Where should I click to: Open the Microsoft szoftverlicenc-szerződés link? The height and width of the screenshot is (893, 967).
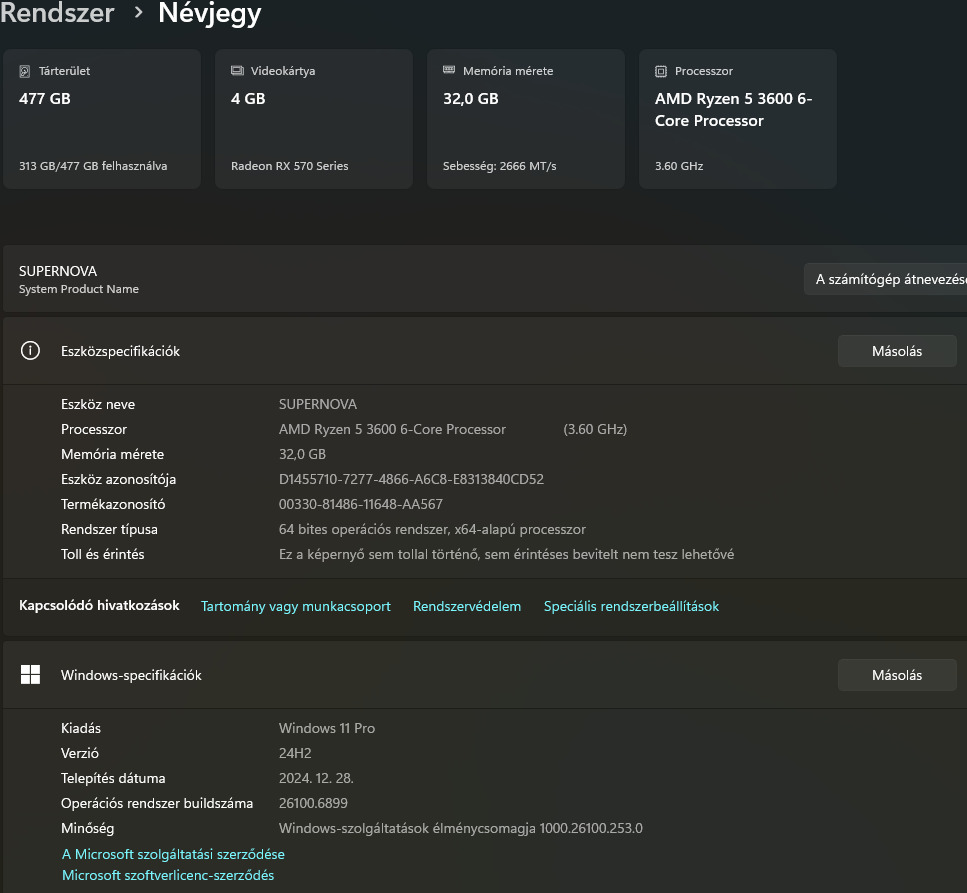tap(168, 875)
